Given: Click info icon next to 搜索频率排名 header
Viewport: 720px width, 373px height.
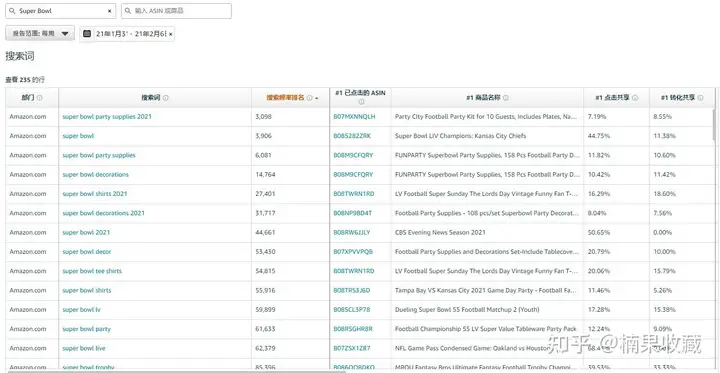Looking at the screenshot, I should point(309,98).
